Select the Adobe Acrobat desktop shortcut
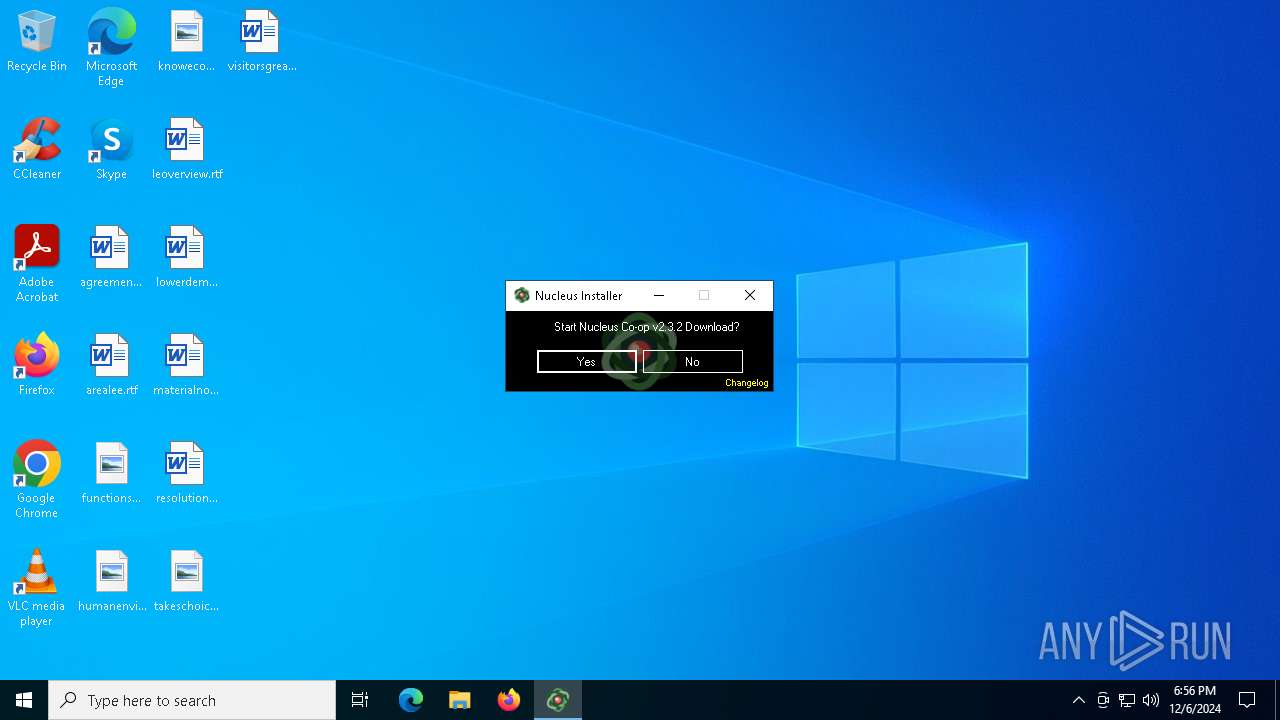This screenshot has width=1280, height=720. tap(37, 264)
